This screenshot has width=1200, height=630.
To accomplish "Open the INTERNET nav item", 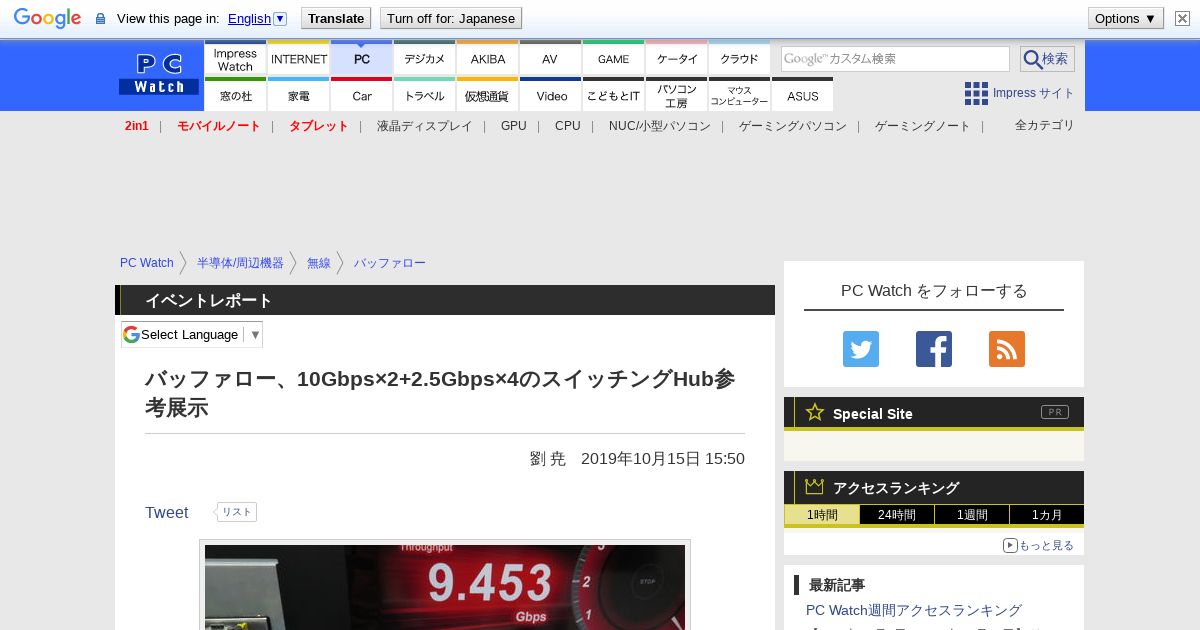I will [299, 60].
